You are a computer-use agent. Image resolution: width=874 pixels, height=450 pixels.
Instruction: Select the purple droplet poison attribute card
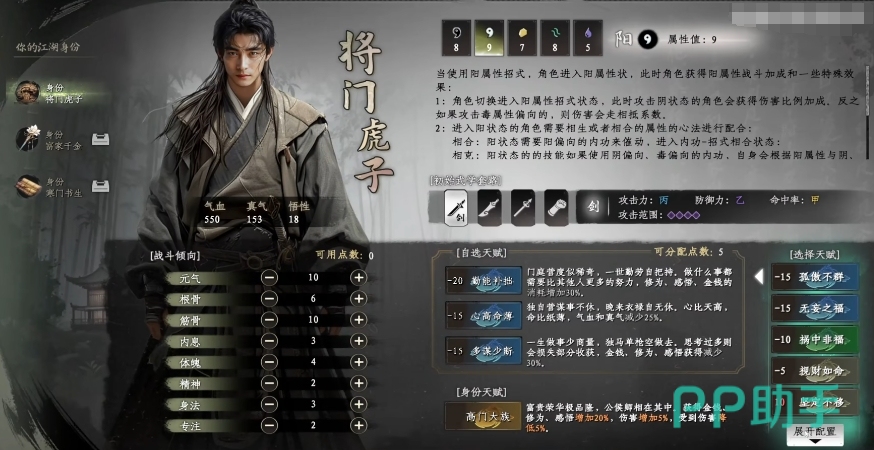pyautogui.click(x=587, y=38)
